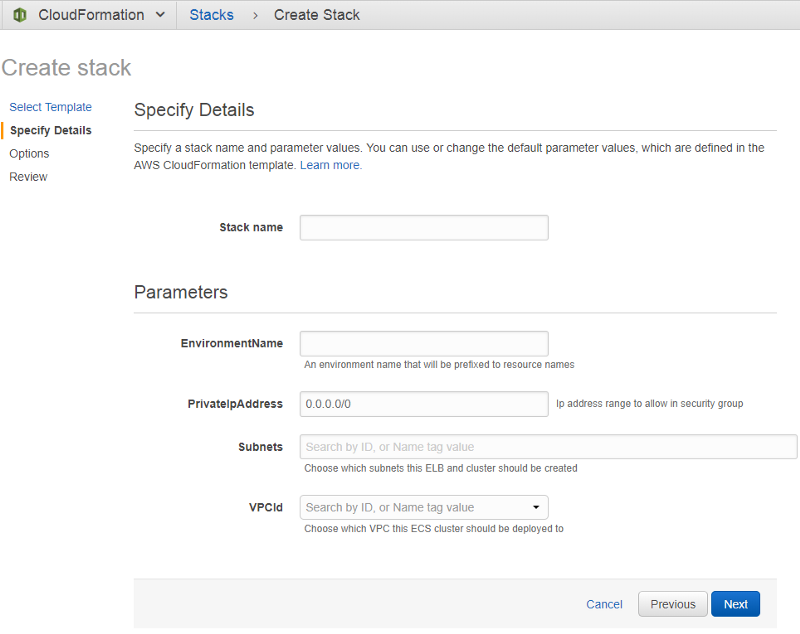Viewport: 800px width, 634px height.
Task: Click the Create Stack breadcrumb text
Action: [317, 15]
